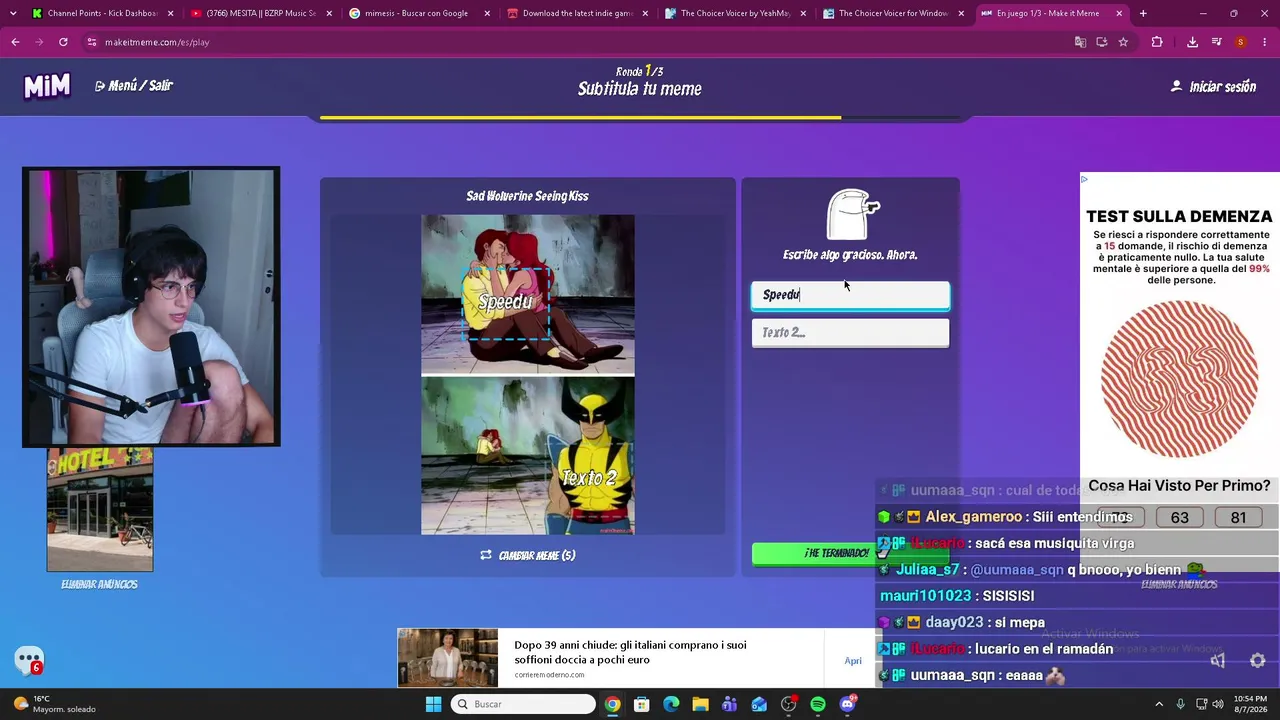1280x720 pixels.
Task: Open Google Chrome from the taskbar
Action: (x=612, y=704)
